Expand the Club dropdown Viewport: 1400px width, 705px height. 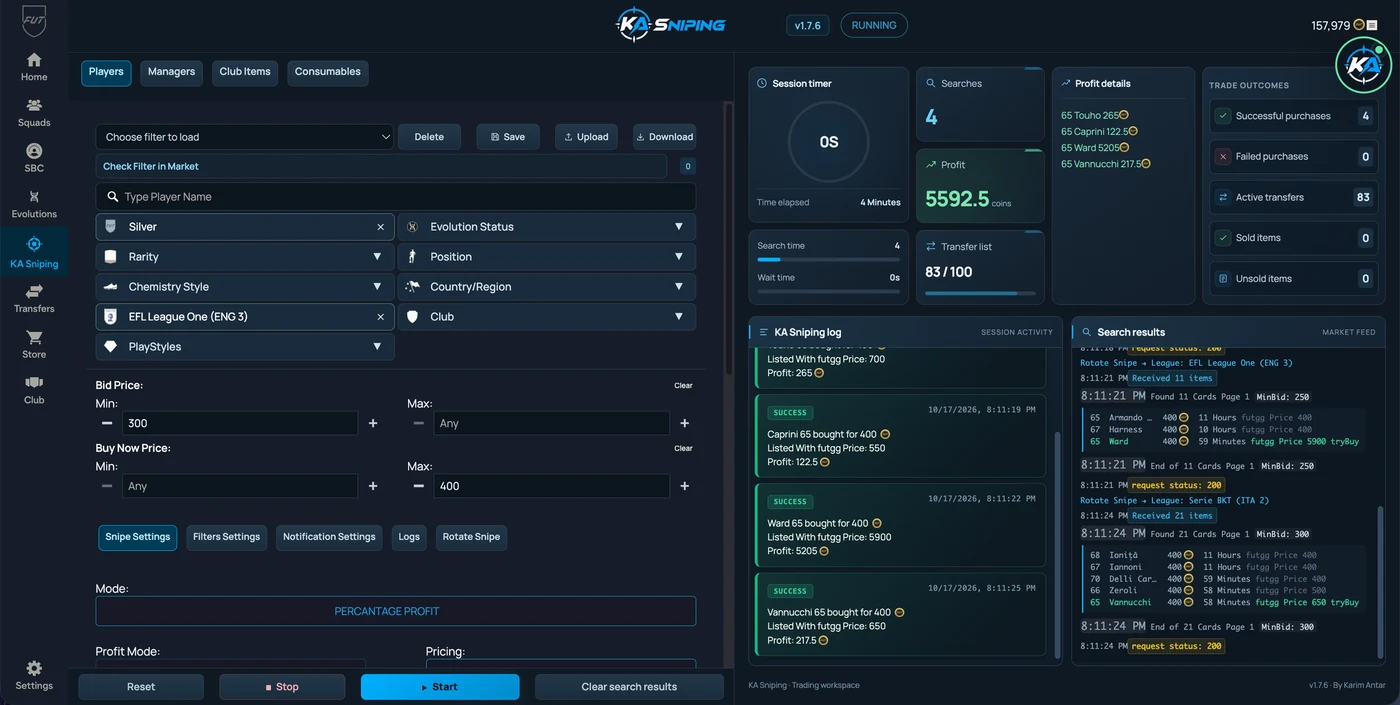click(x=547, y=317)
